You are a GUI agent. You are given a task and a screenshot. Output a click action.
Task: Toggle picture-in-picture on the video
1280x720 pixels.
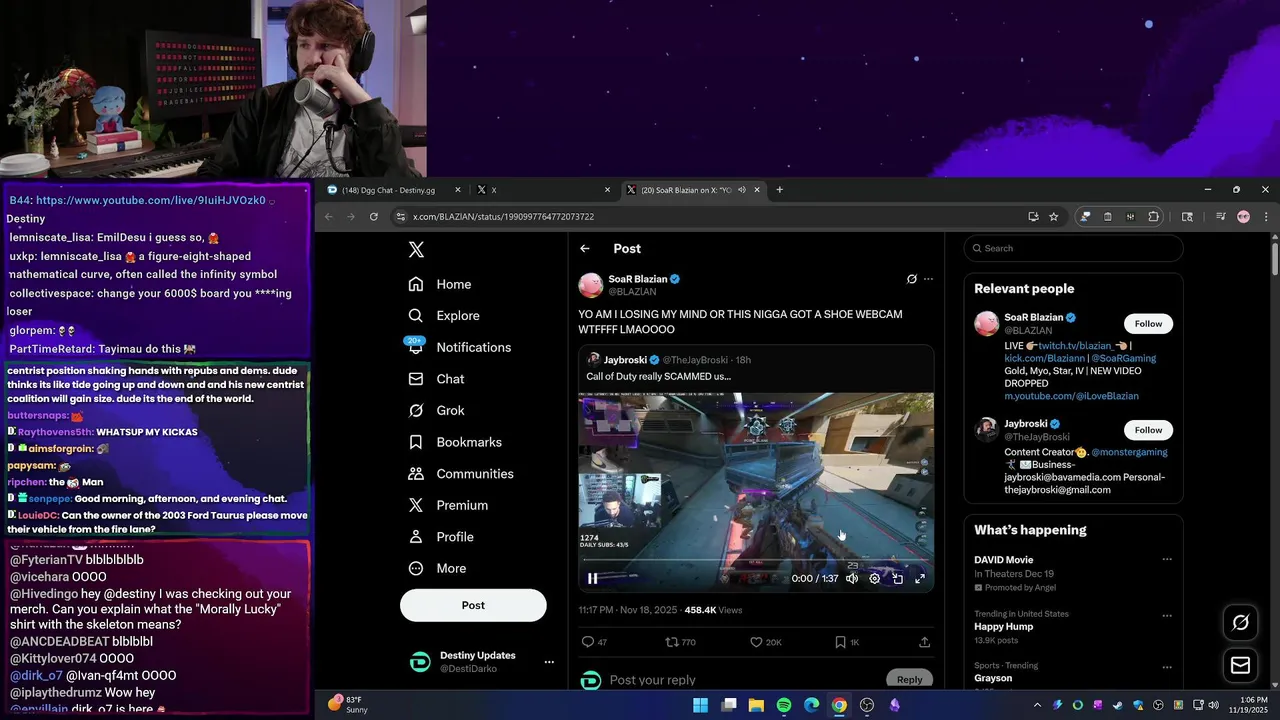click(898, 578)
